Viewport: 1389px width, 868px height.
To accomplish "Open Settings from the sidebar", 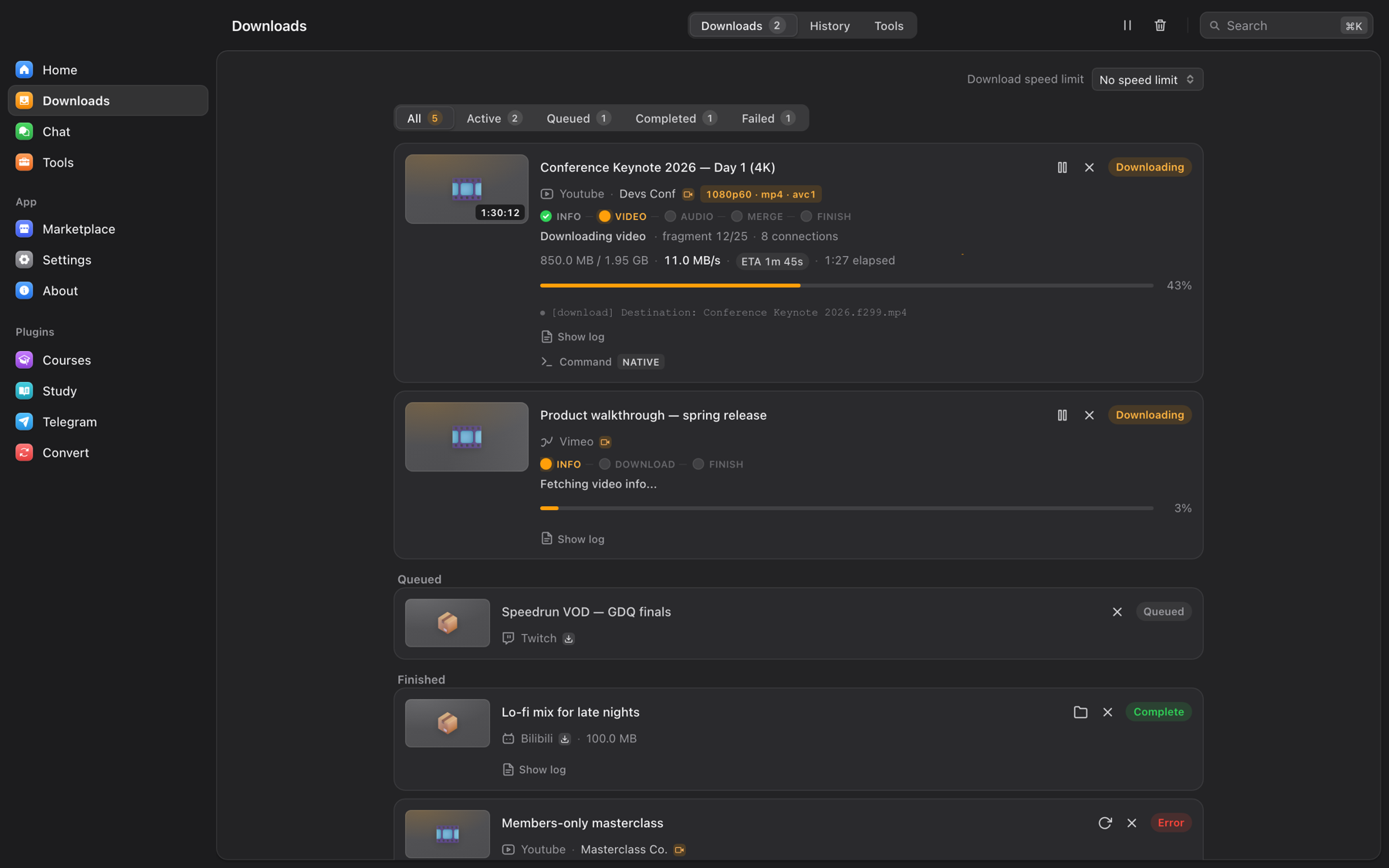I will click(108, 260).
